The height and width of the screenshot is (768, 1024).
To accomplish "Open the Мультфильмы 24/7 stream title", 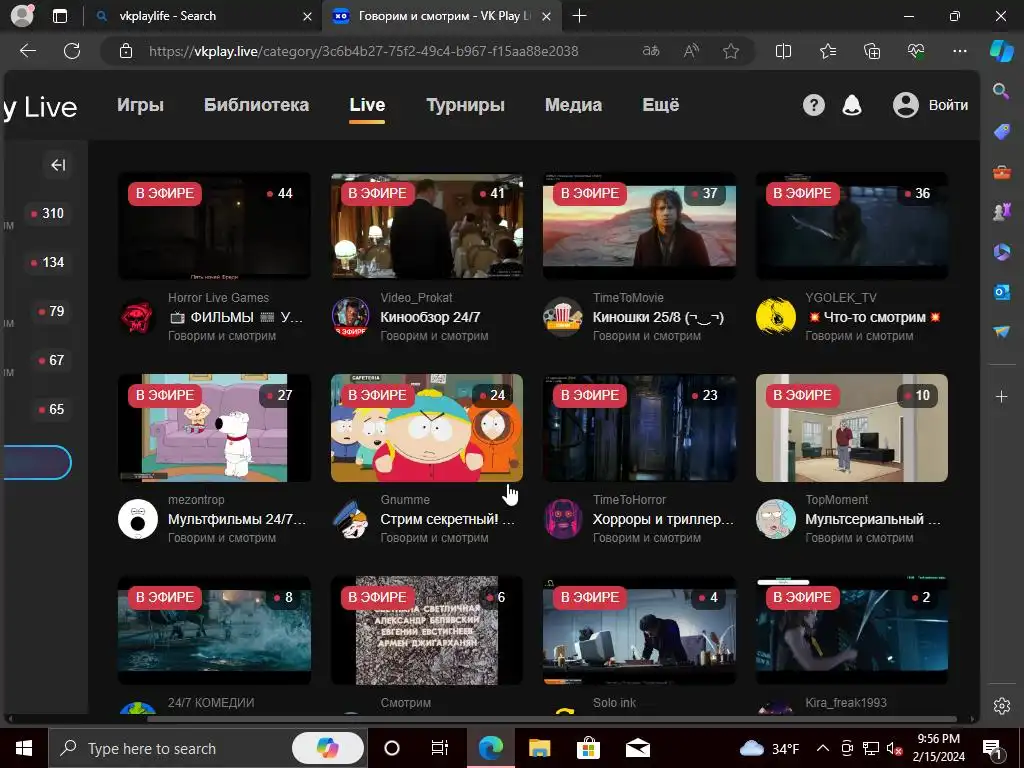I will tap(237, 519).
